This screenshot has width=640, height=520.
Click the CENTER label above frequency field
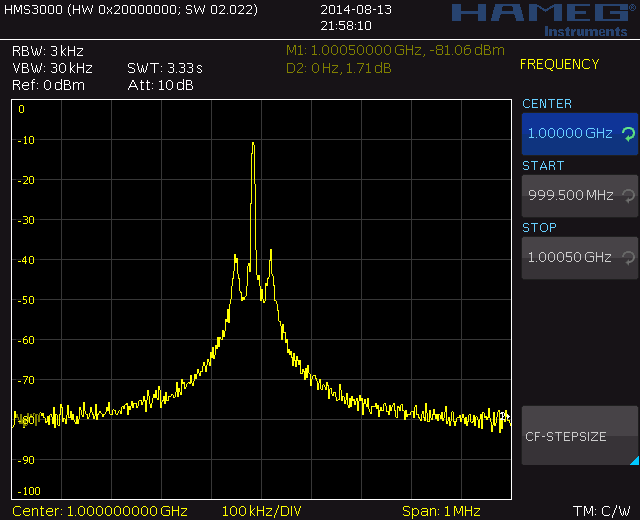pos(547,104)
